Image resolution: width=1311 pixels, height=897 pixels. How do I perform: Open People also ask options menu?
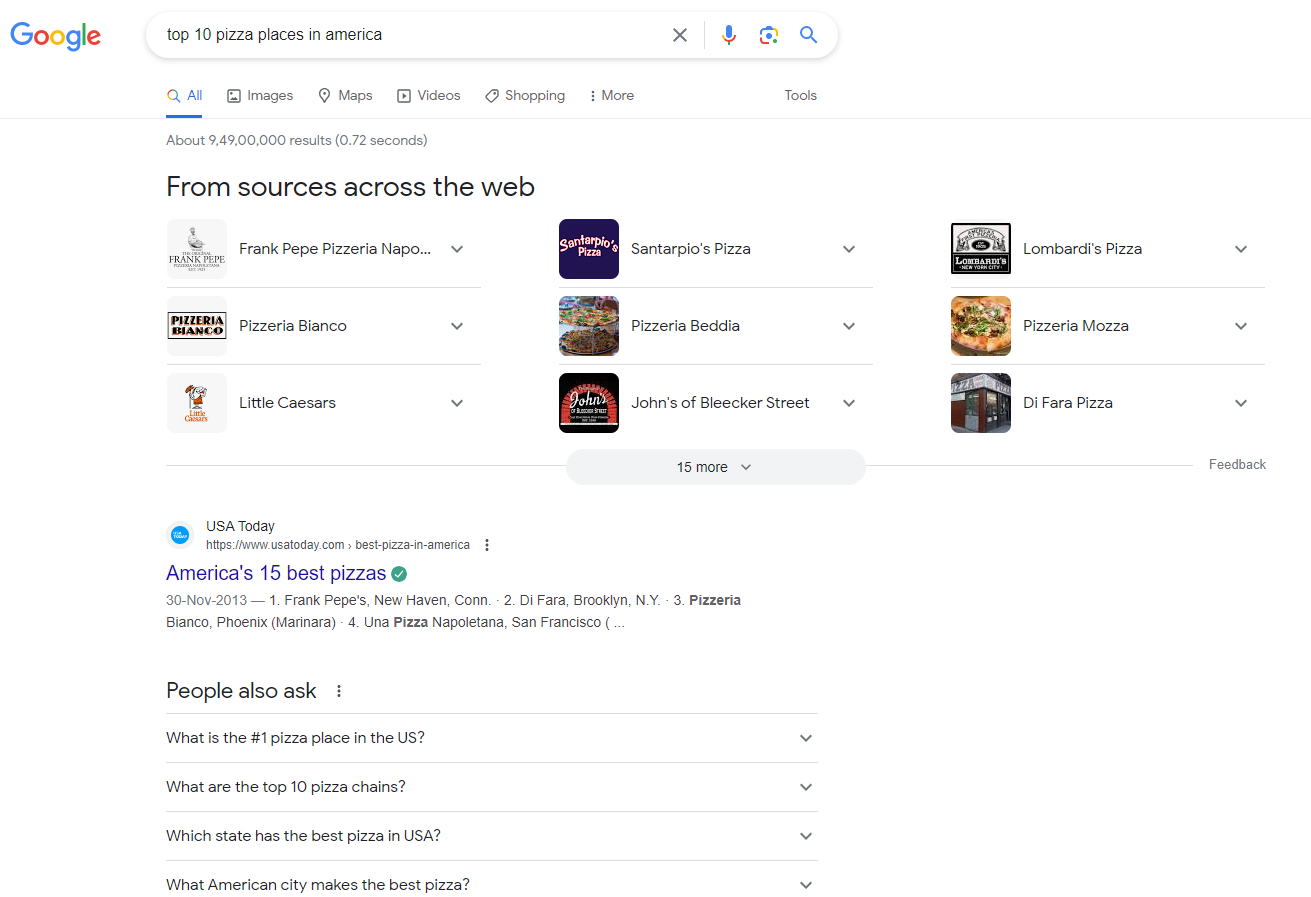[339, 691]
